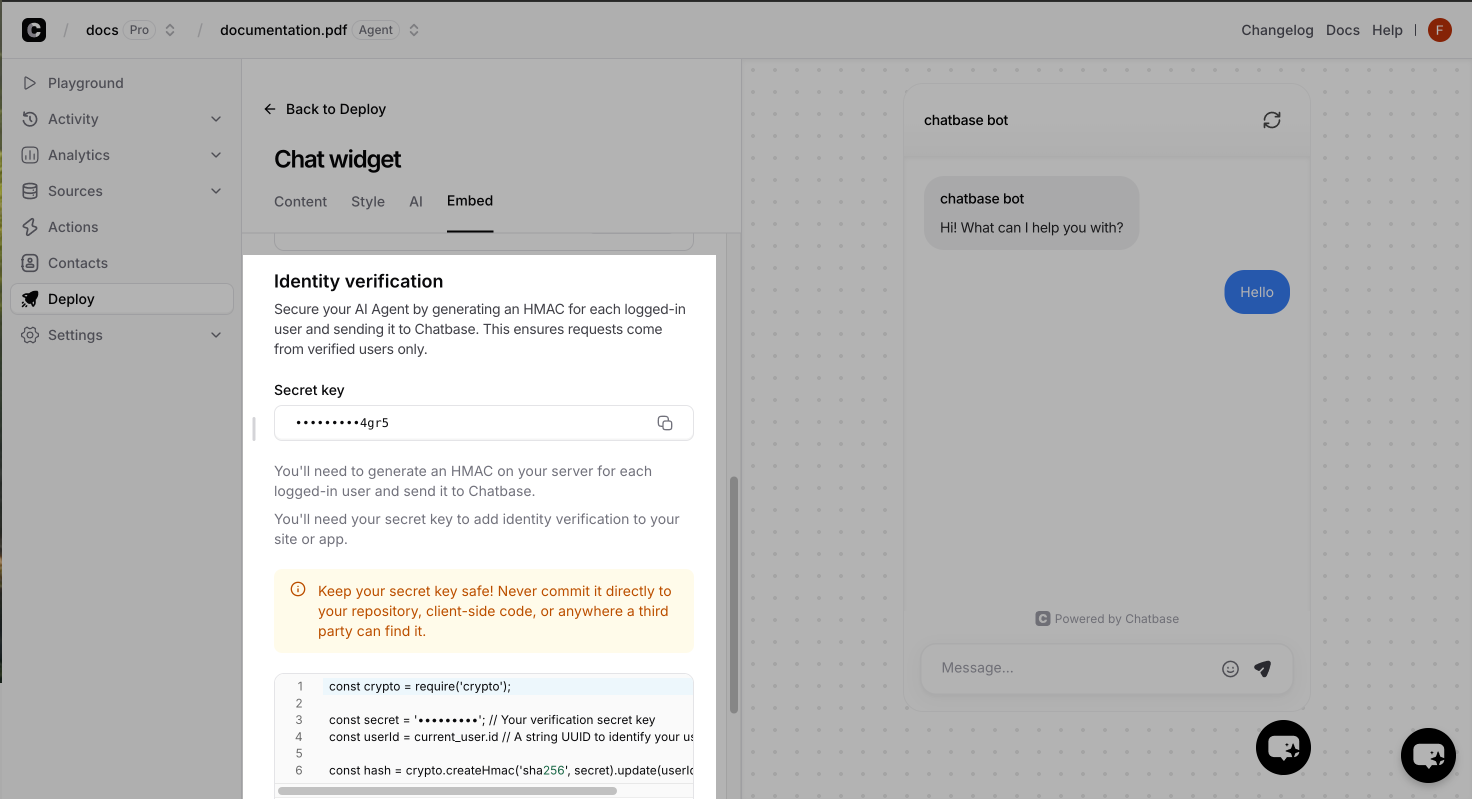This screenshot has height=799, width=1472.
Task: Open the Help link
Action: (x=1387, y=30)
